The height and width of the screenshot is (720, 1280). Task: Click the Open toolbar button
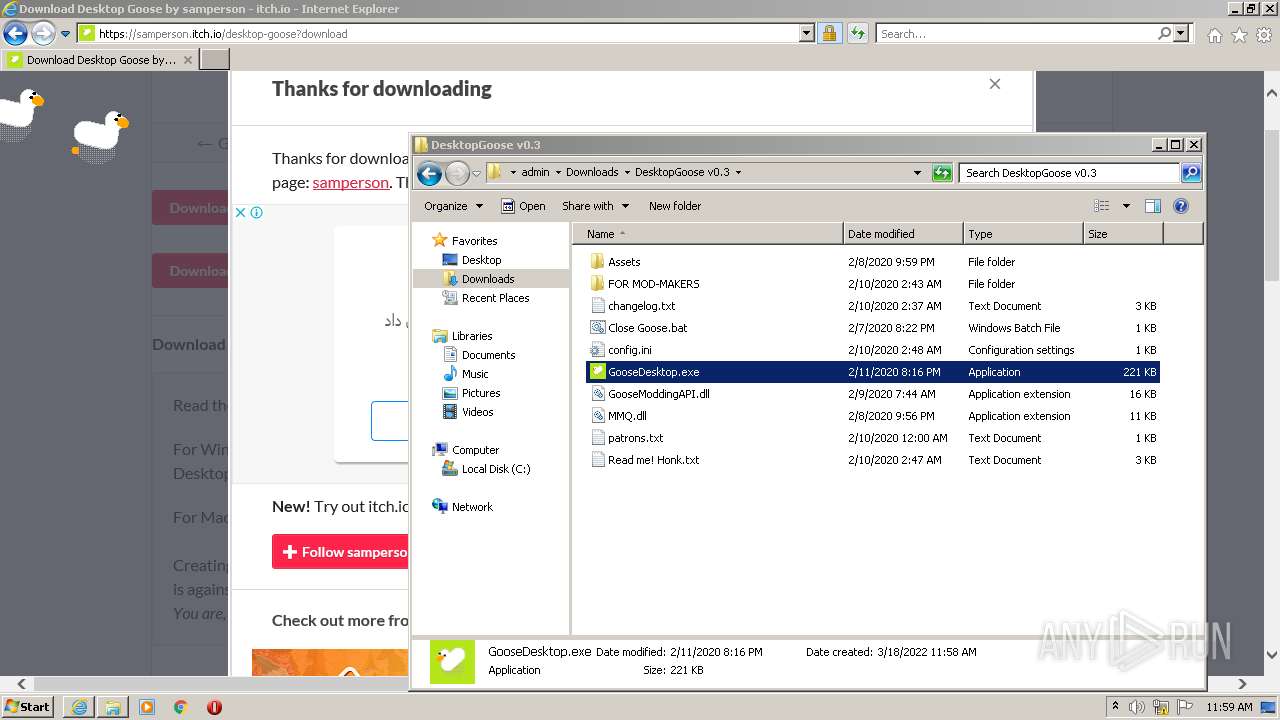523,206
